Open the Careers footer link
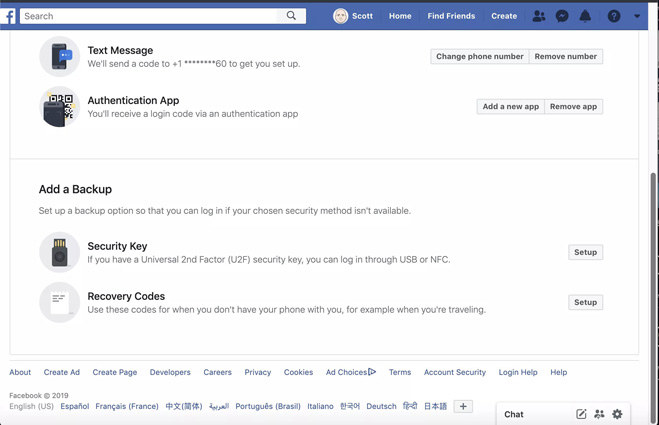This screenshot has height=425, width=659. click(x=217, y=372)
